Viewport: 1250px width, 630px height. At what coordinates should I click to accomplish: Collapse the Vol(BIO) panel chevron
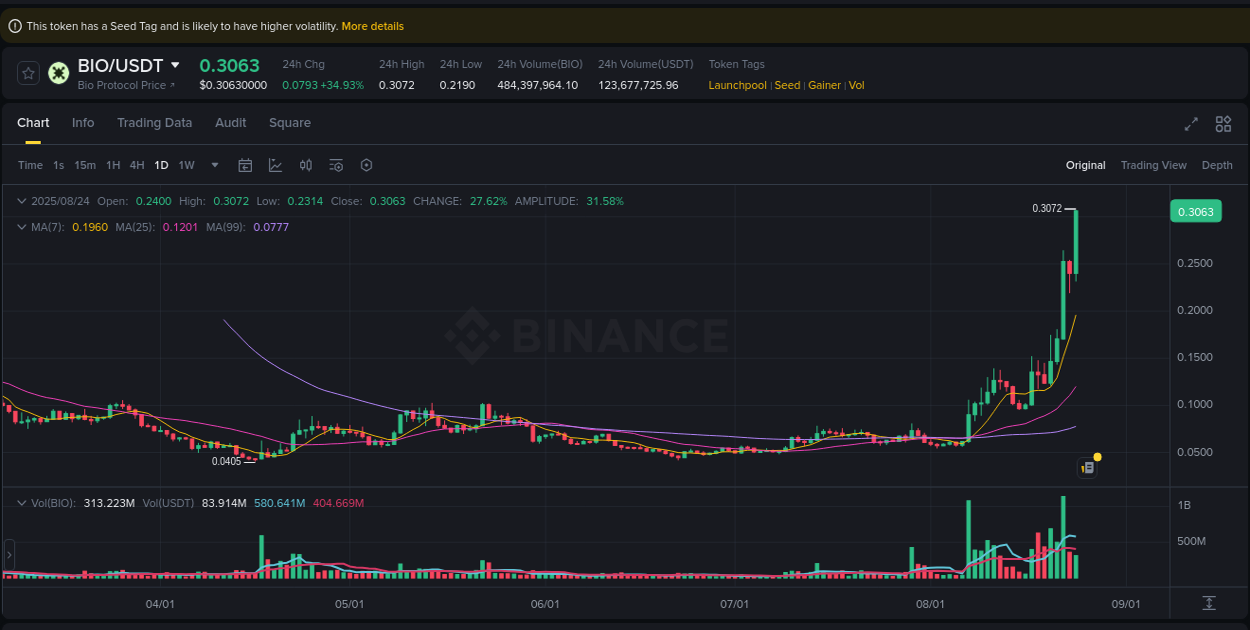coord(20,503)
